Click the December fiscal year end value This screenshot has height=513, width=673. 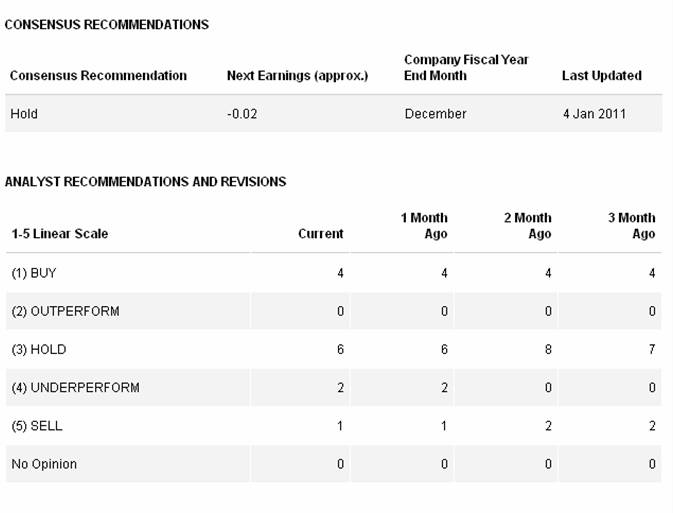435,114
